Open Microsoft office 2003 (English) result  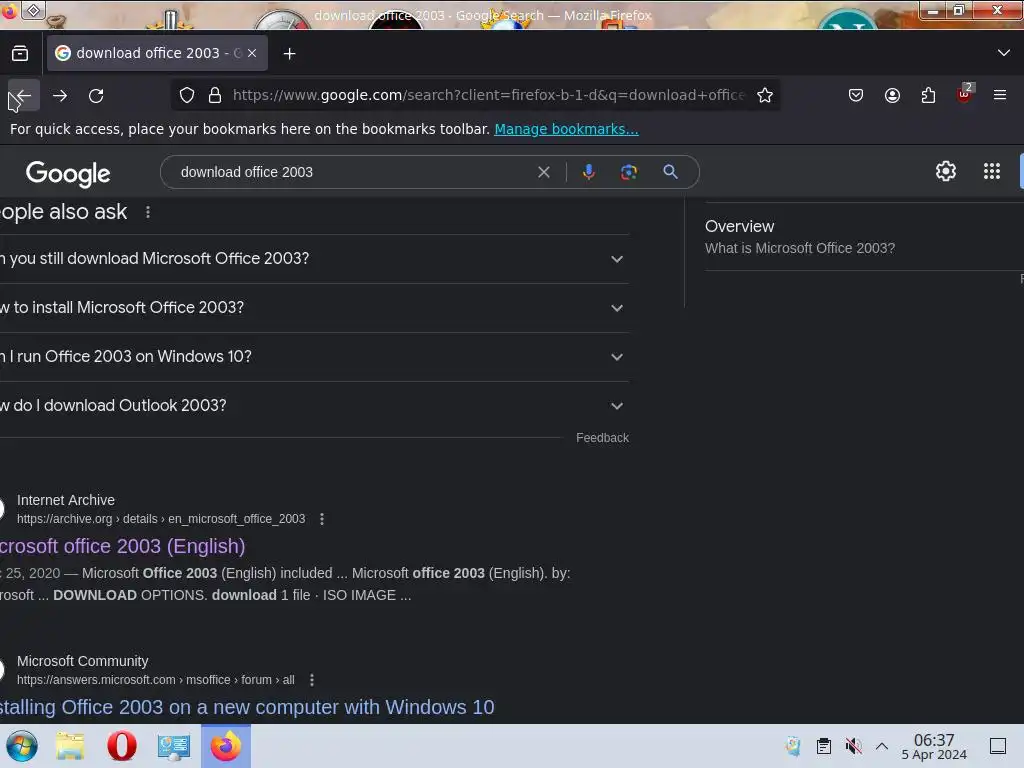point(122,546)
